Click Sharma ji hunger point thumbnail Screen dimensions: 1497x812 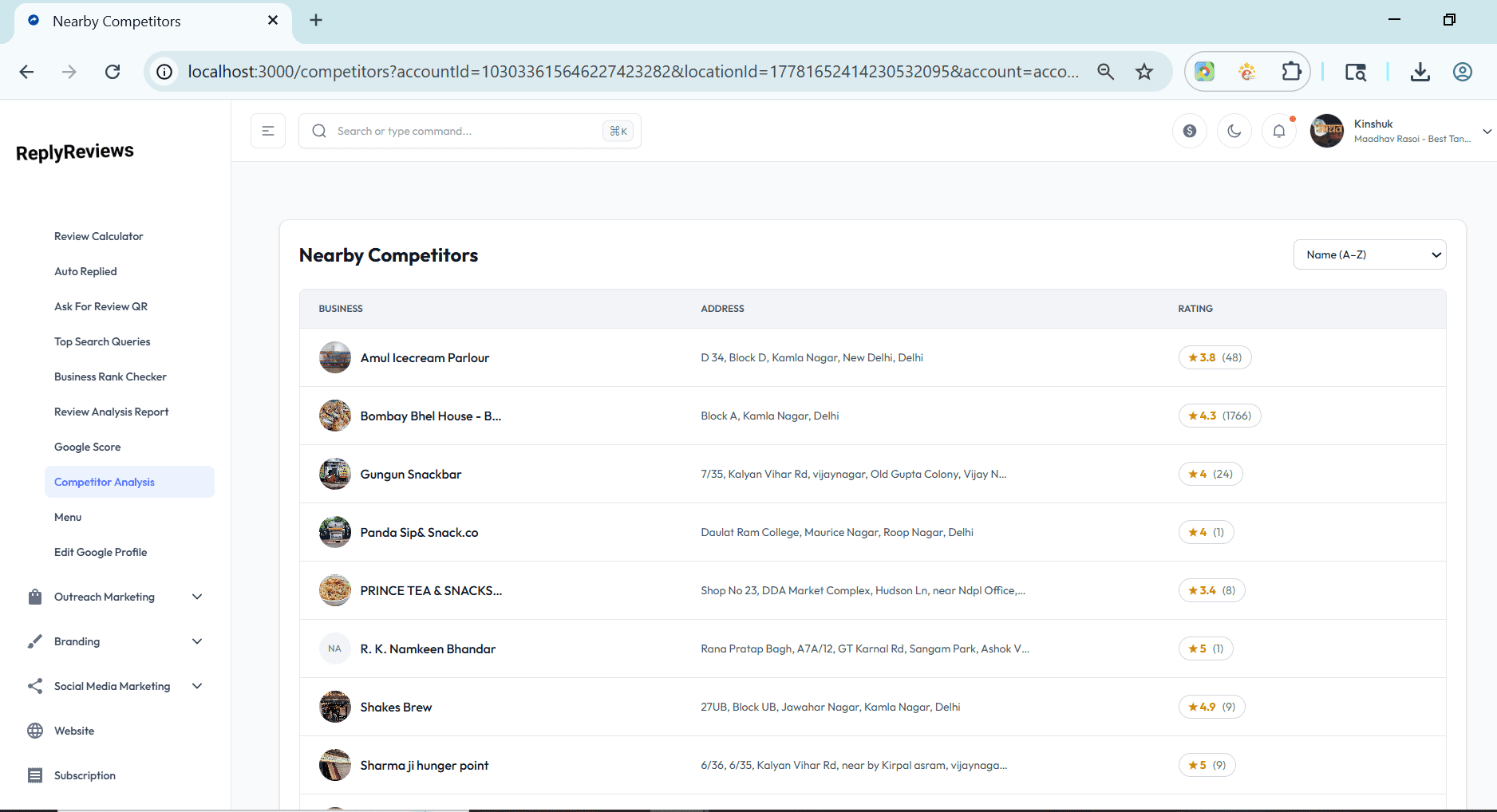335,765
